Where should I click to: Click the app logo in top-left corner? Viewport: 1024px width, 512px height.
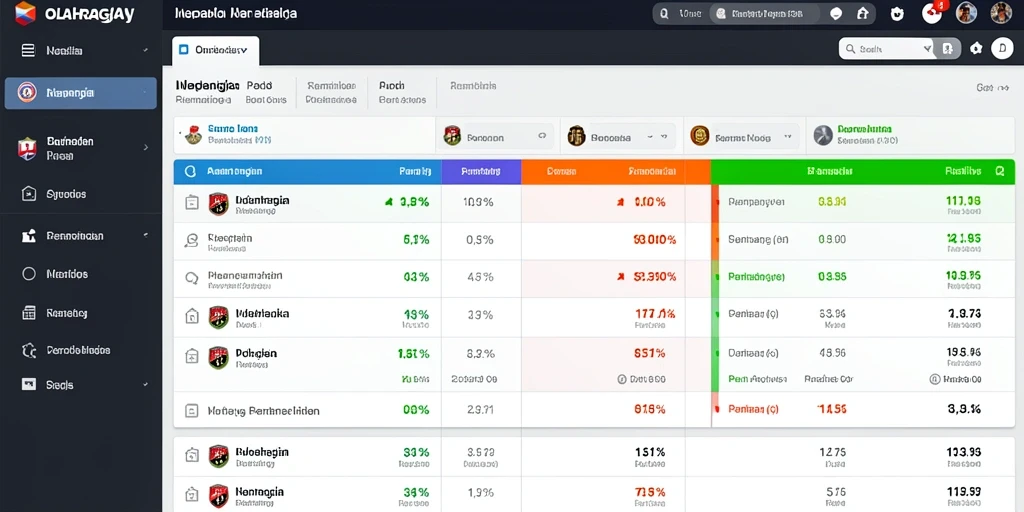coord(25,13)
